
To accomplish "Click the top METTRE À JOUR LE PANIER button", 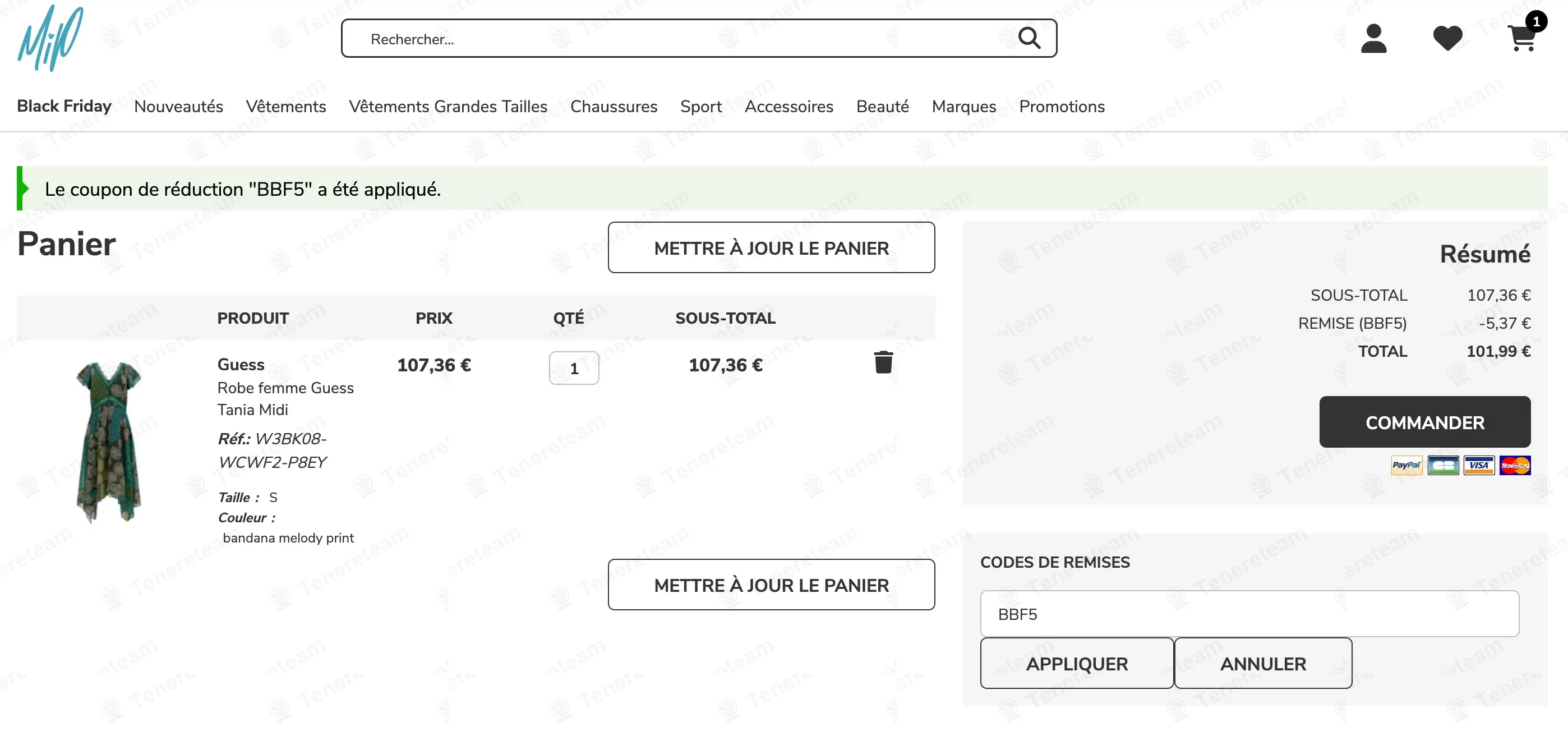I will [771, 248].
